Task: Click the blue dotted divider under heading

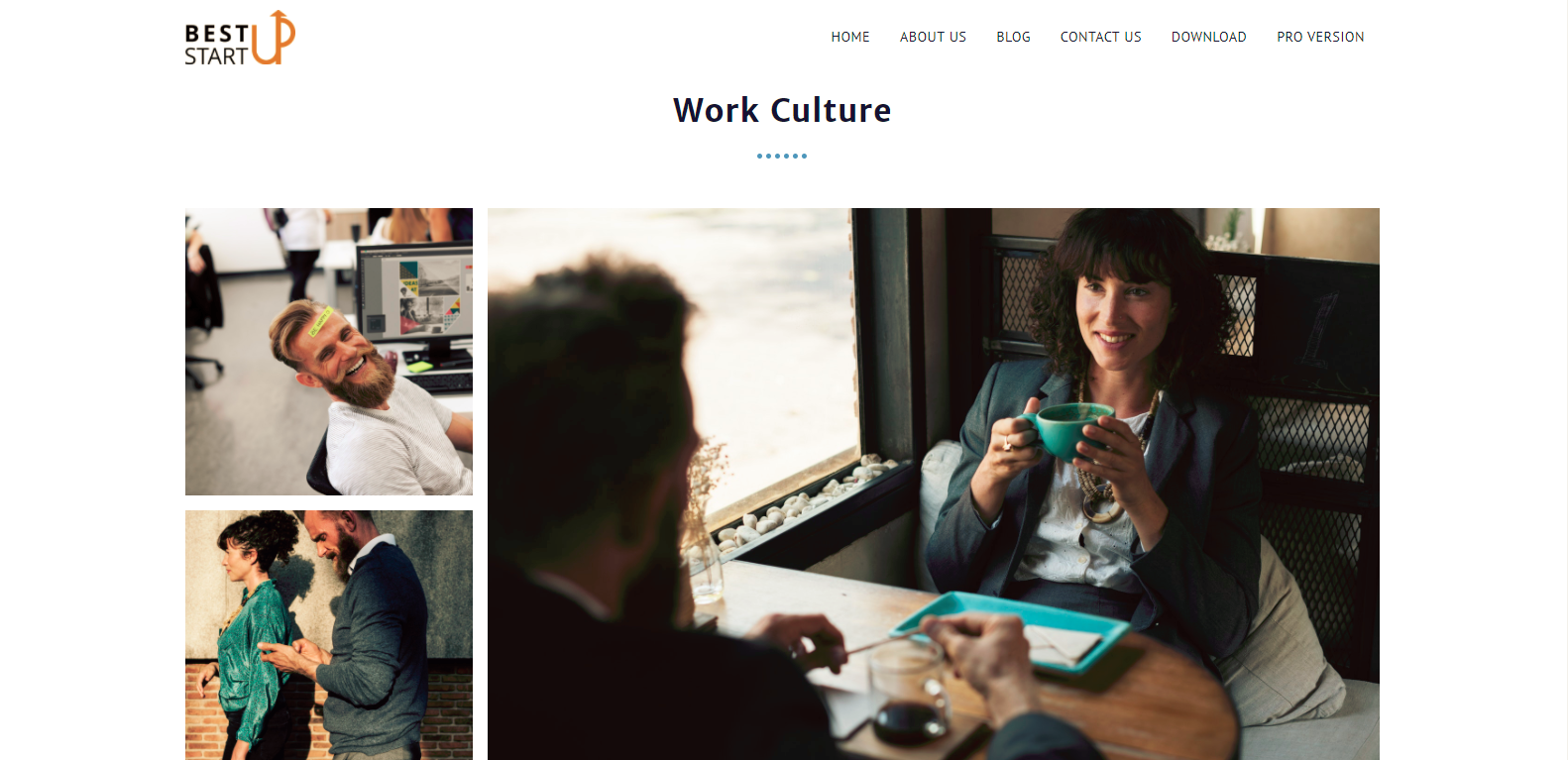Action: pyautogui.click(x=782, y=156)
